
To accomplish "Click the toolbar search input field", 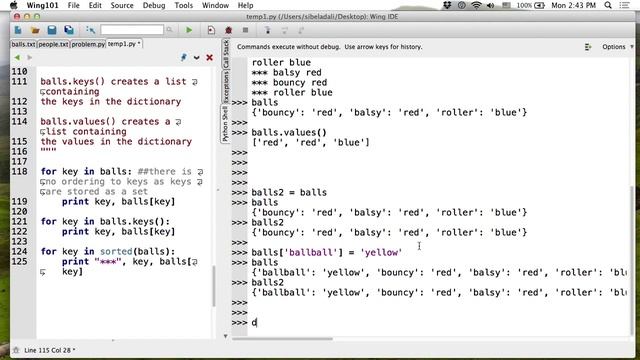I will click(x=132, y=30).
